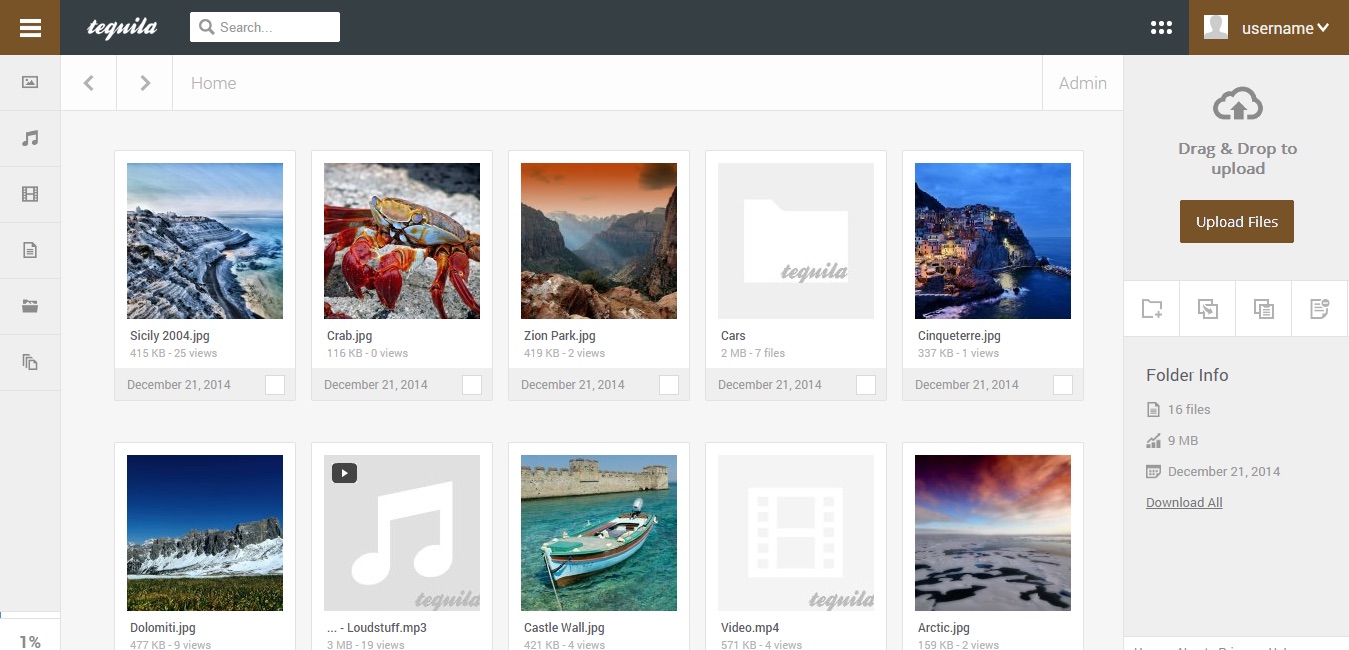This screenshot has height=650, width=1349.
Task: Click the move files icon in right panel
Action: [x=1208, y=309]
